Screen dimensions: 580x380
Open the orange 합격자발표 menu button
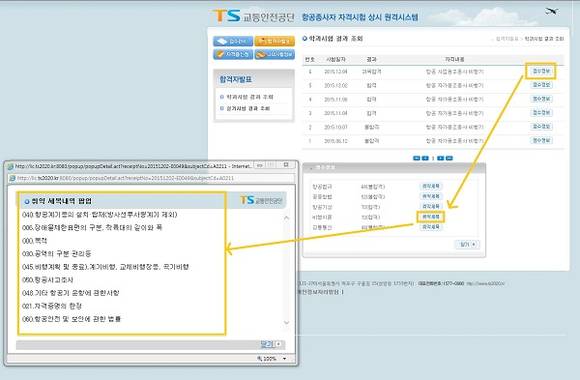(x=275, y=41)
